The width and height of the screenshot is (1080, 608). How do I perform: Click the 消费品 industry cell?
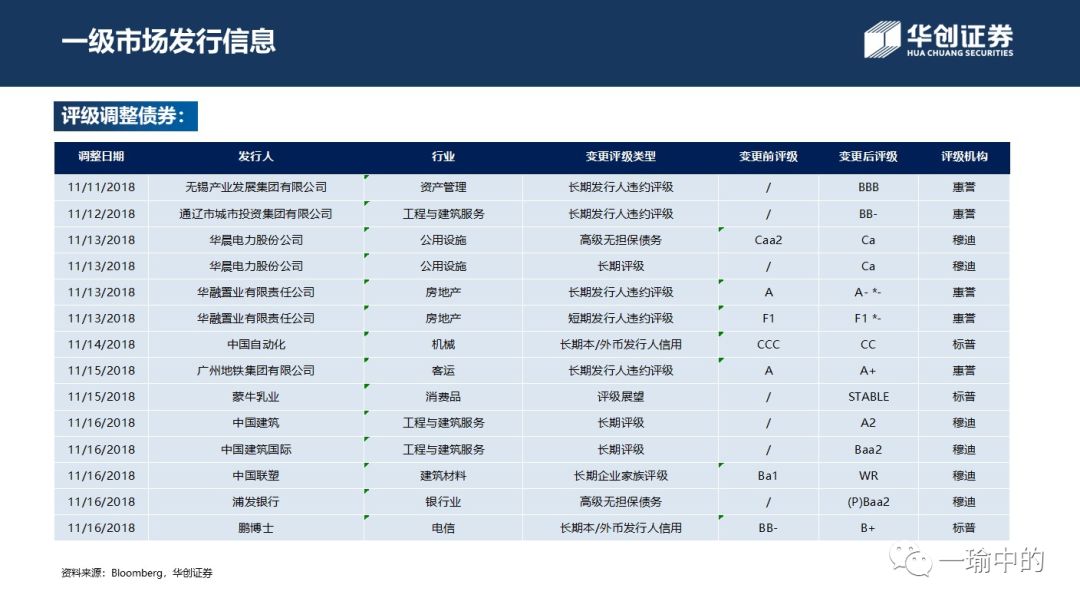pos(443,397)
